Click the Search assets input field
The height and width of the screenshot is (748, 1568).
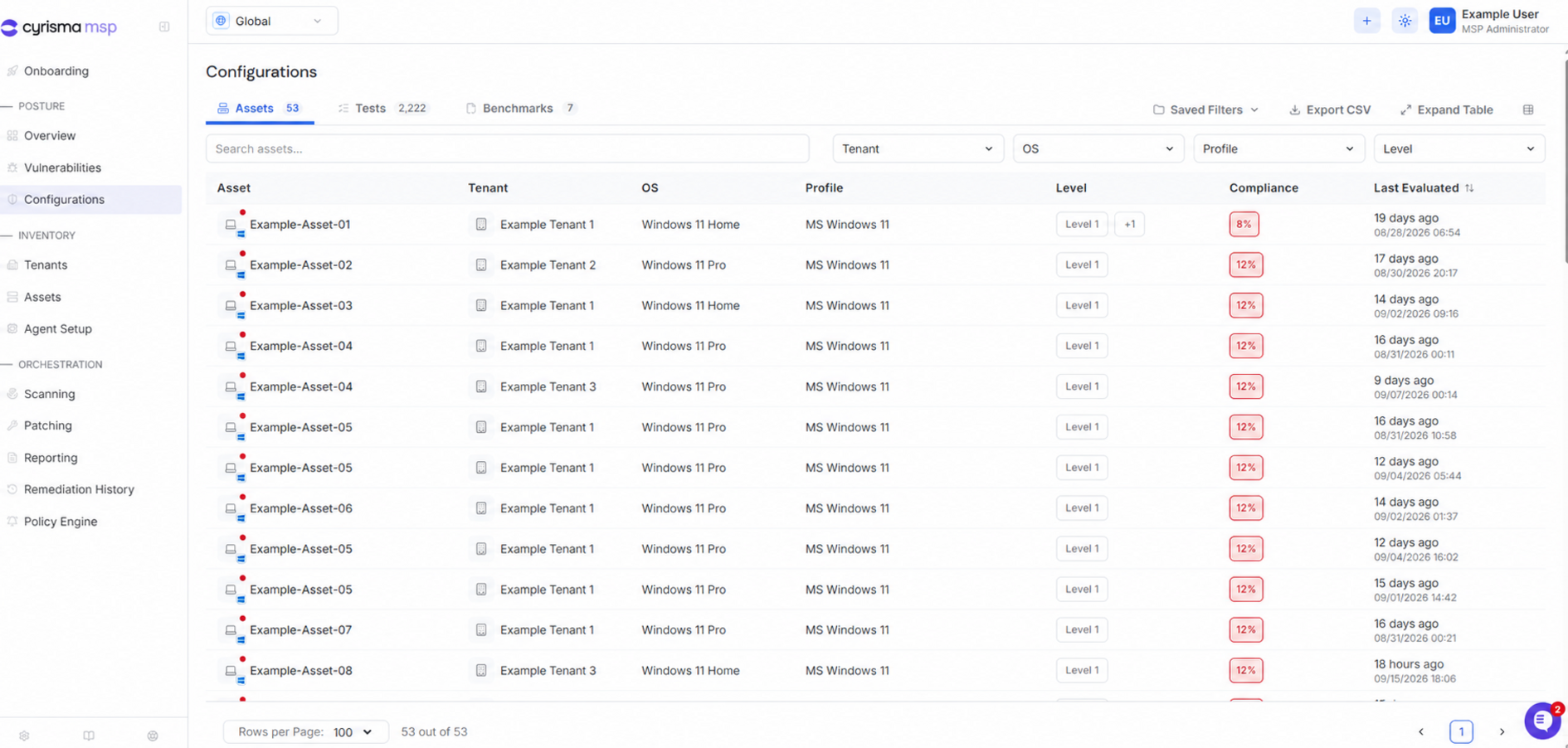[507, 149]
